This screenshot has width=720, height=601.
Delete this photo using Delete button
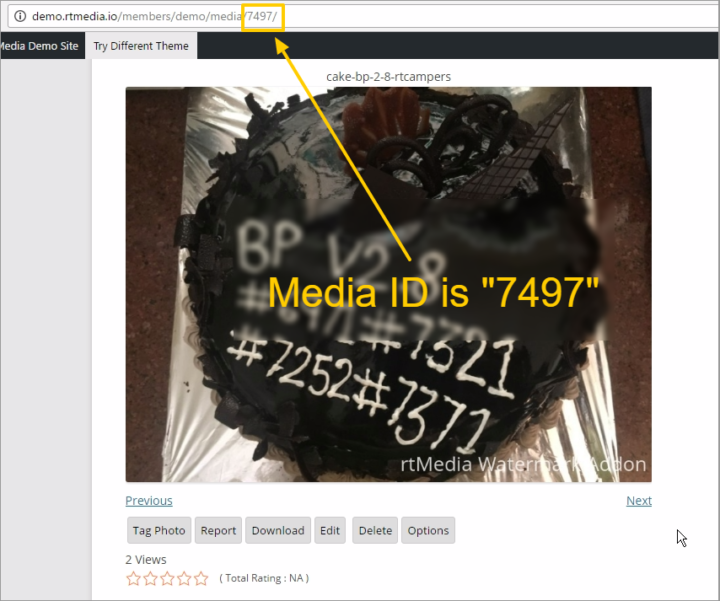coord(375,530)
